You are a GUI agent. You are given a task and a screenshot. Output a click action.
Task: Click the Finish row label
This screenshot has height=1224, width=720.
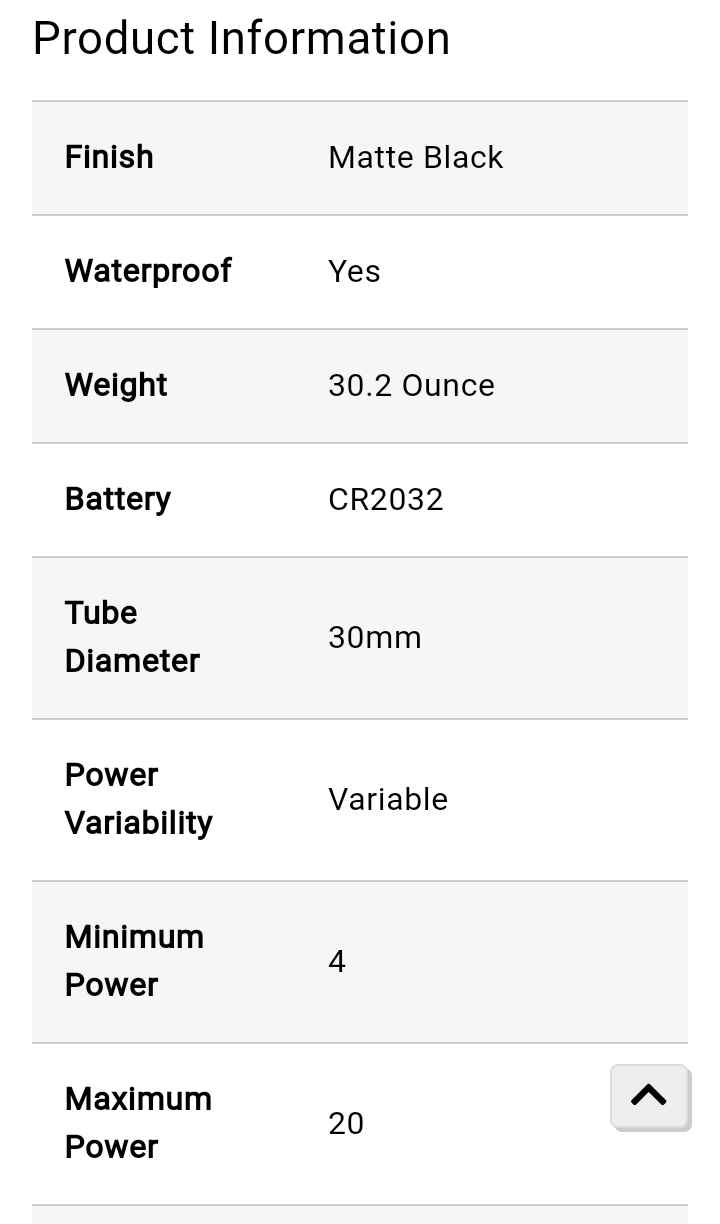click(109, 157)
